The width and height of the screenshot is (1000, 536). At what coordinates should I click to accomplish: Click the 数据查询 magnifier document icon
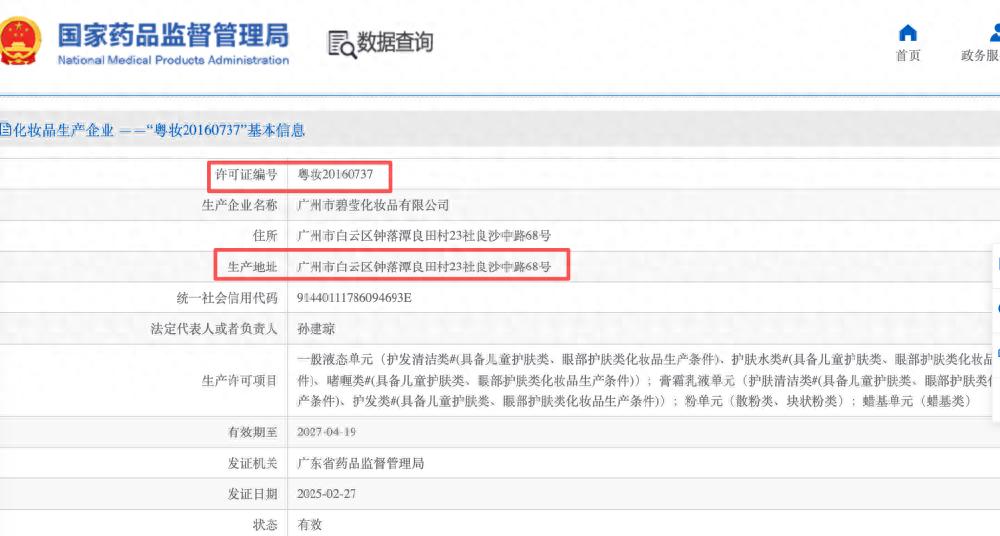pos(341,44)
